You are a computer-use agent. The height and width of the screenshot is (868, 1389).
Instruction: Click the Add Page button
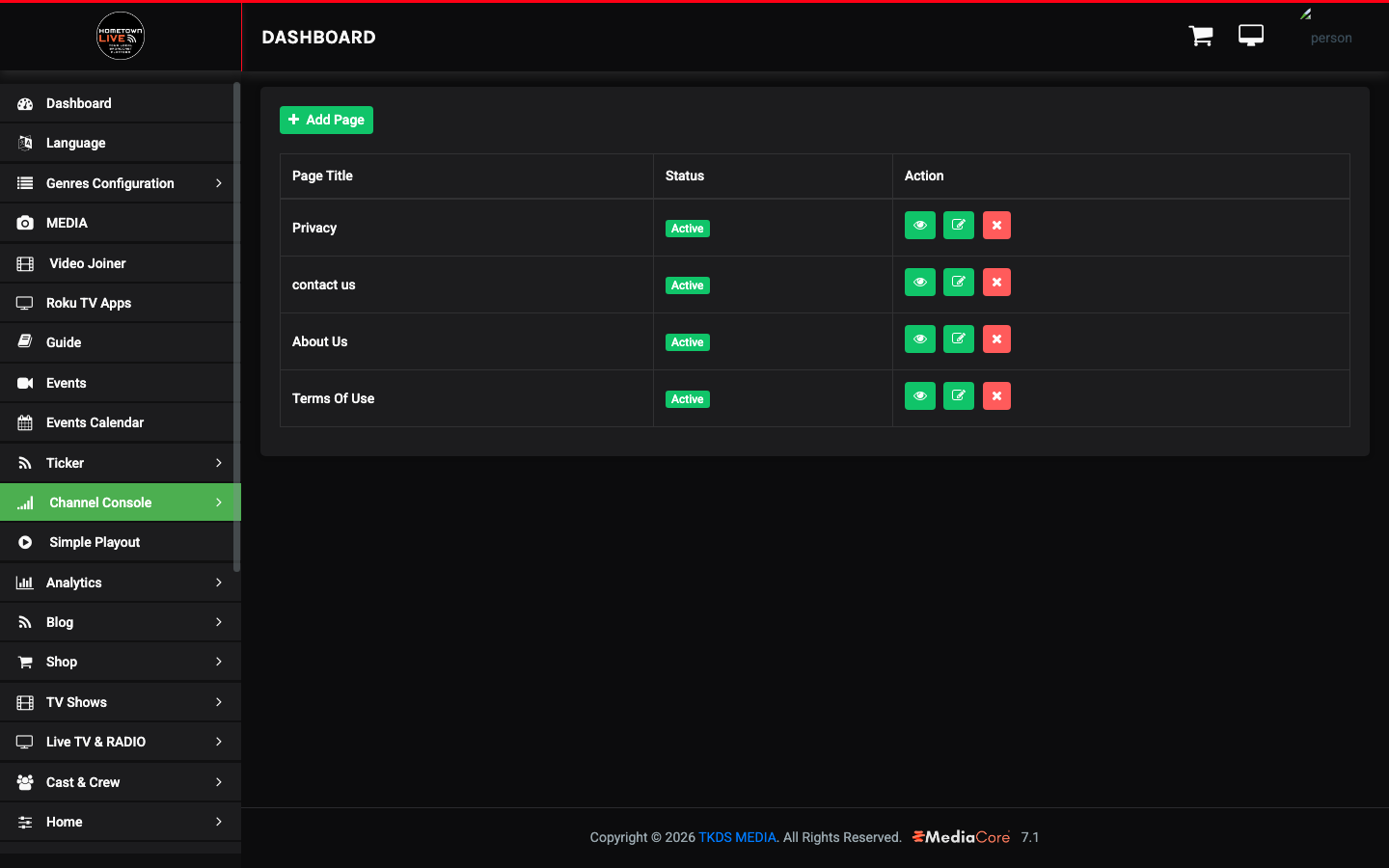326,120
